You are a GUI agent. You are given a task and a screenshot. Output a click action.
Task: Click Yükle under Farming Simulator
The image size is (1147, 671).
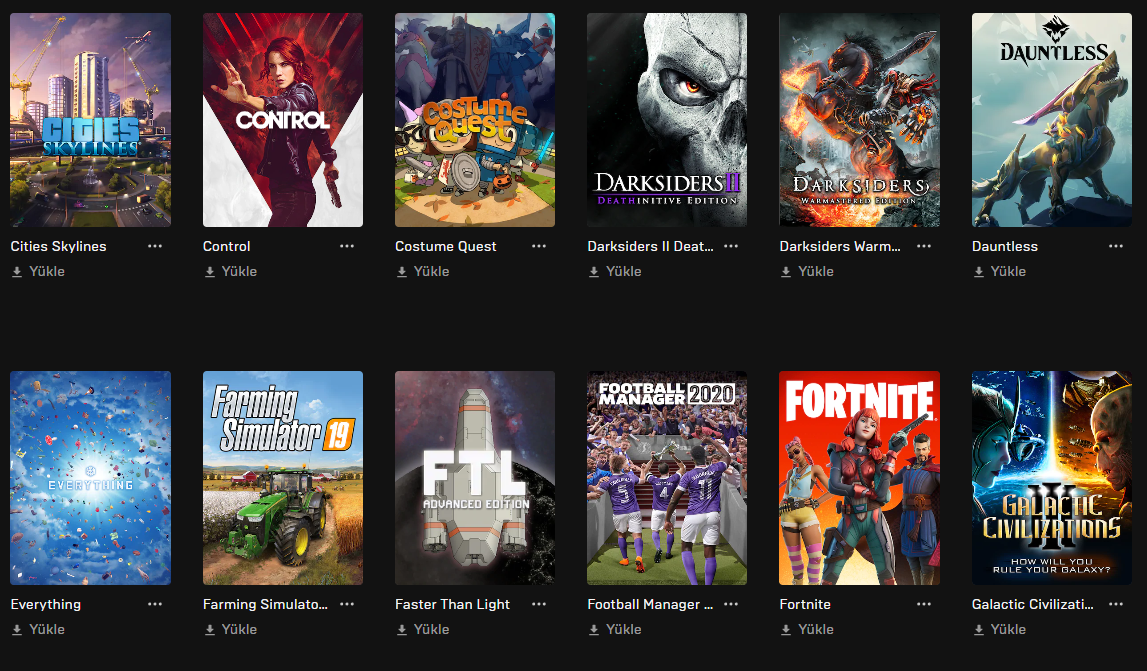point(230,629)
